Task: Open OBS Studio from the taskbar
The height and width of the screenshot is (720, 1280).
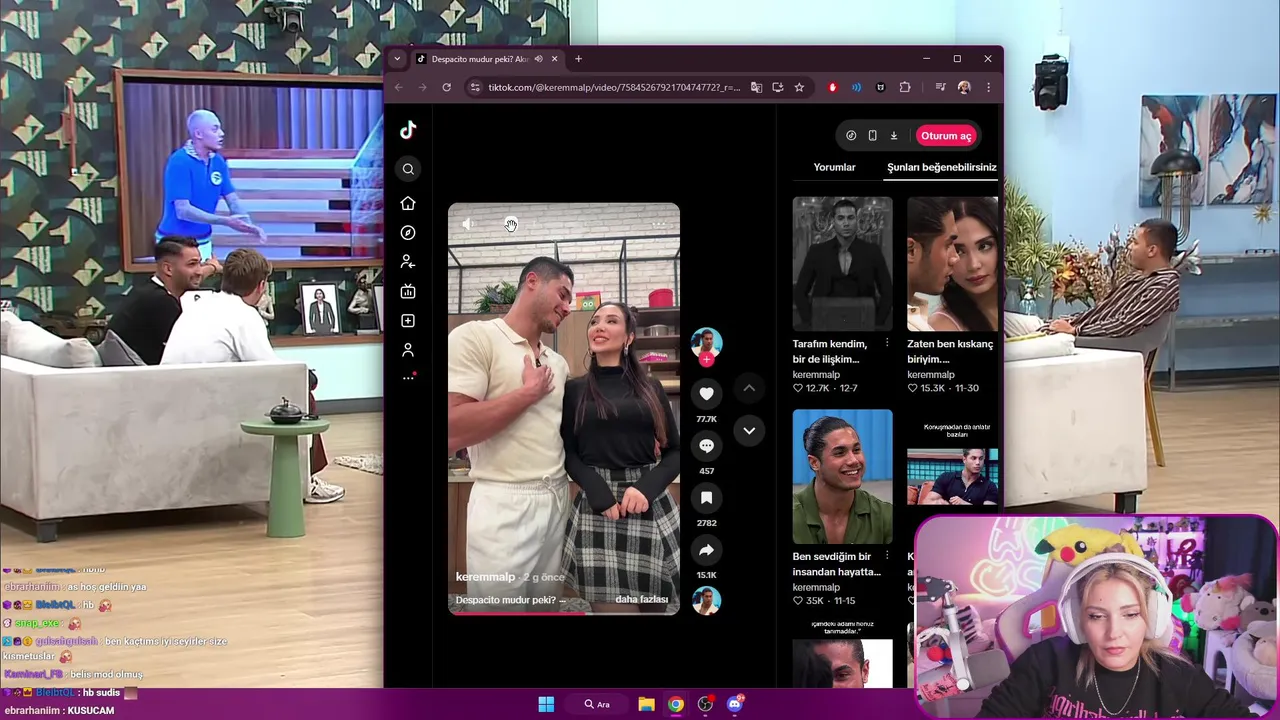Action: pos(705,704)
